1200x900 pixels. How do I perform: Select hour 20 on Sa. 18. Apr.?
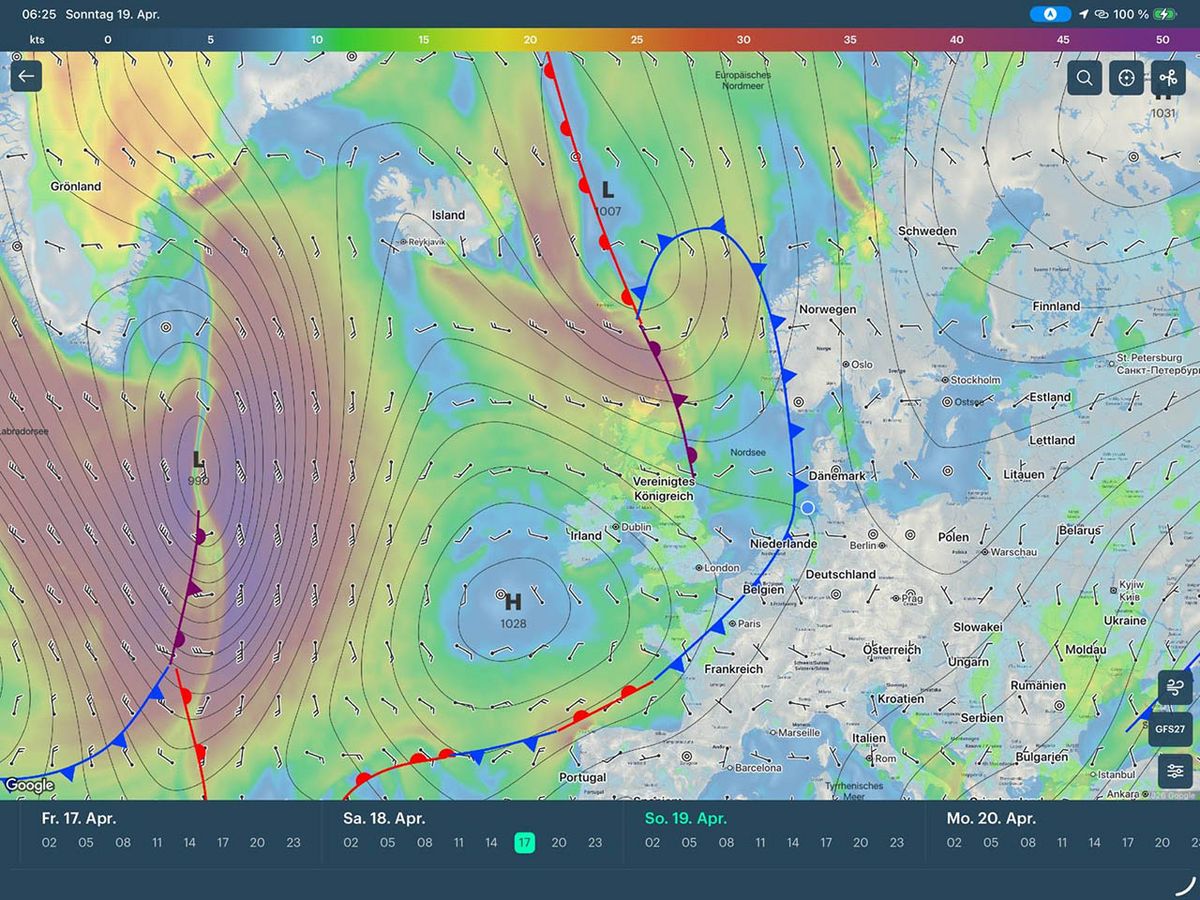559,843
